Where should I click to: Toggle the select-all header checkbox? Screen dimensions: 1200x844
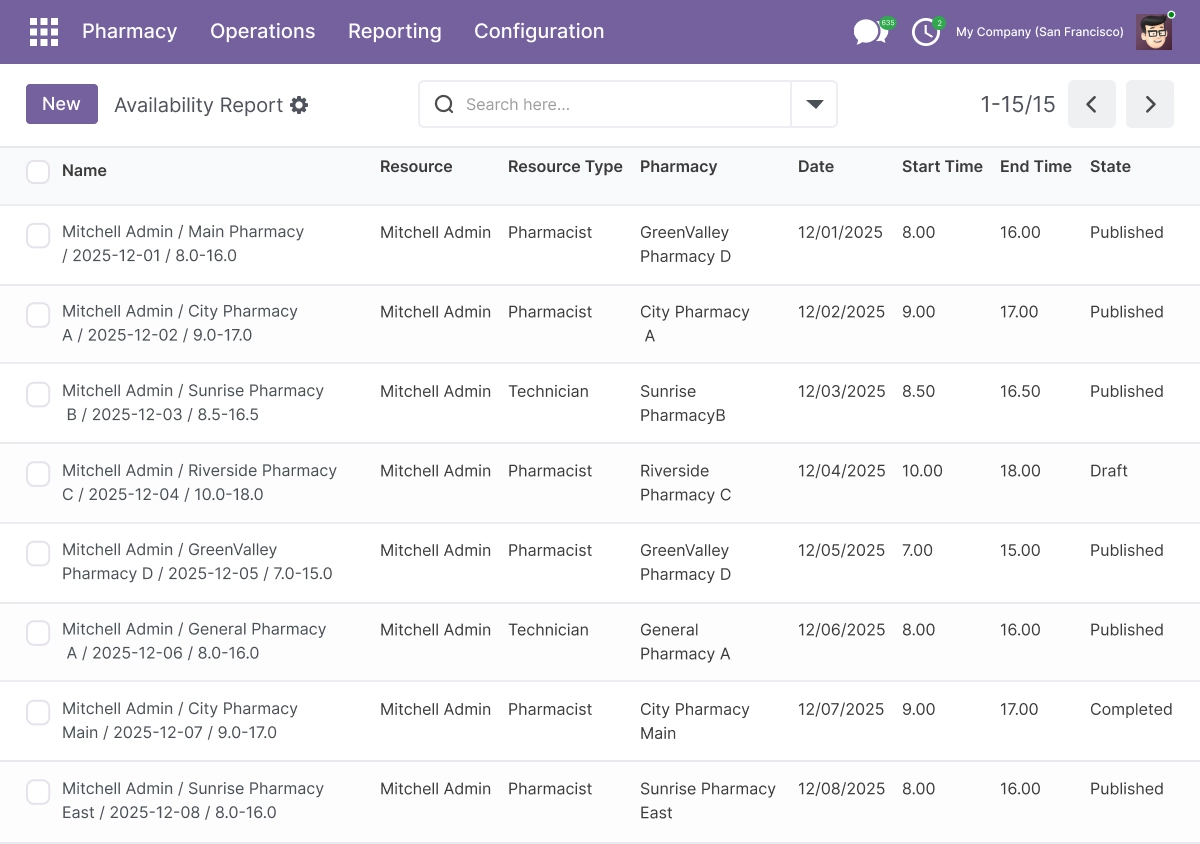(38, 171)
